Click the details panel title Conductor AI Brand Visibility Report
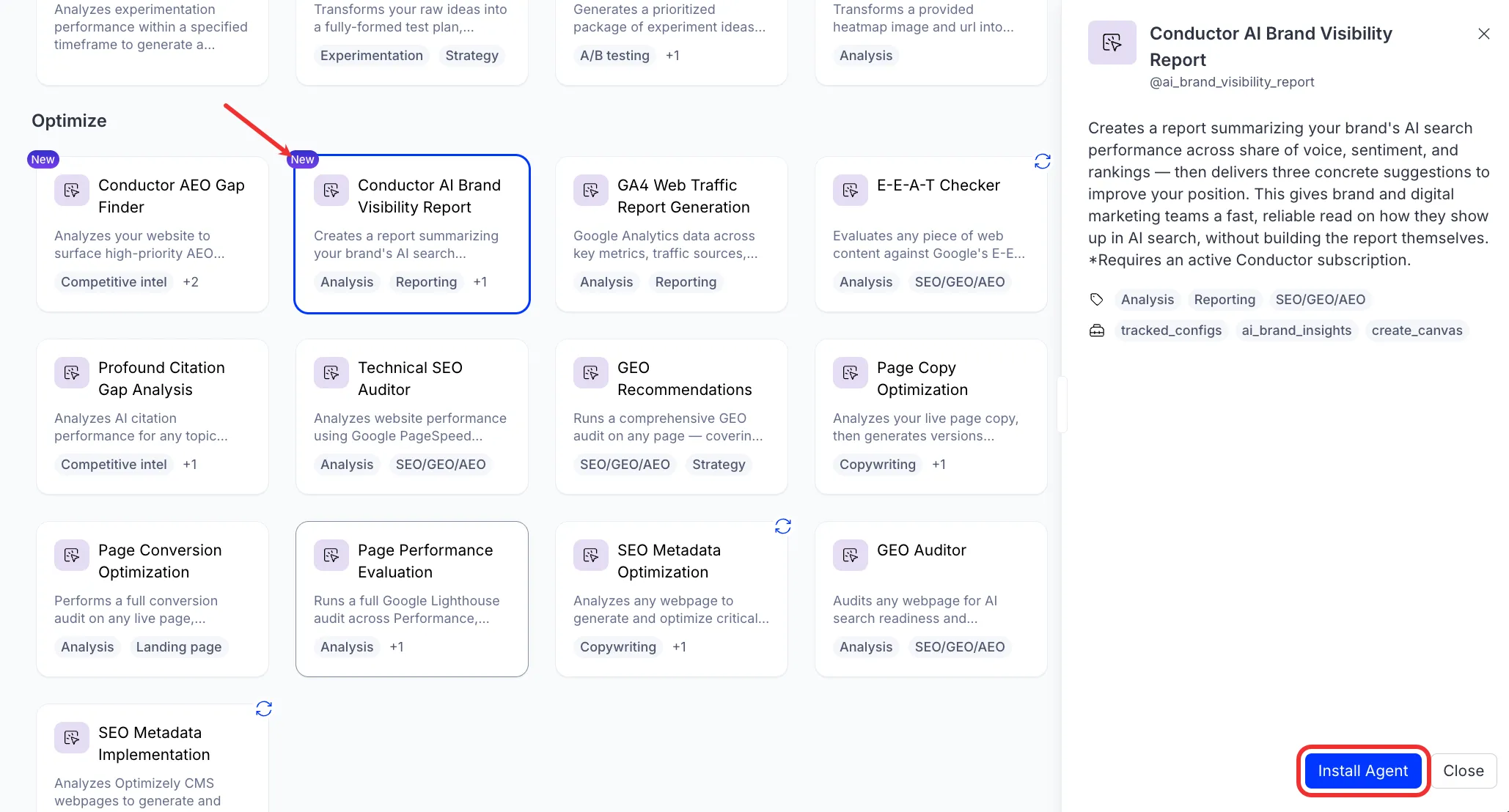This screenshot has width=1509, height=812. pos(1271,47)
